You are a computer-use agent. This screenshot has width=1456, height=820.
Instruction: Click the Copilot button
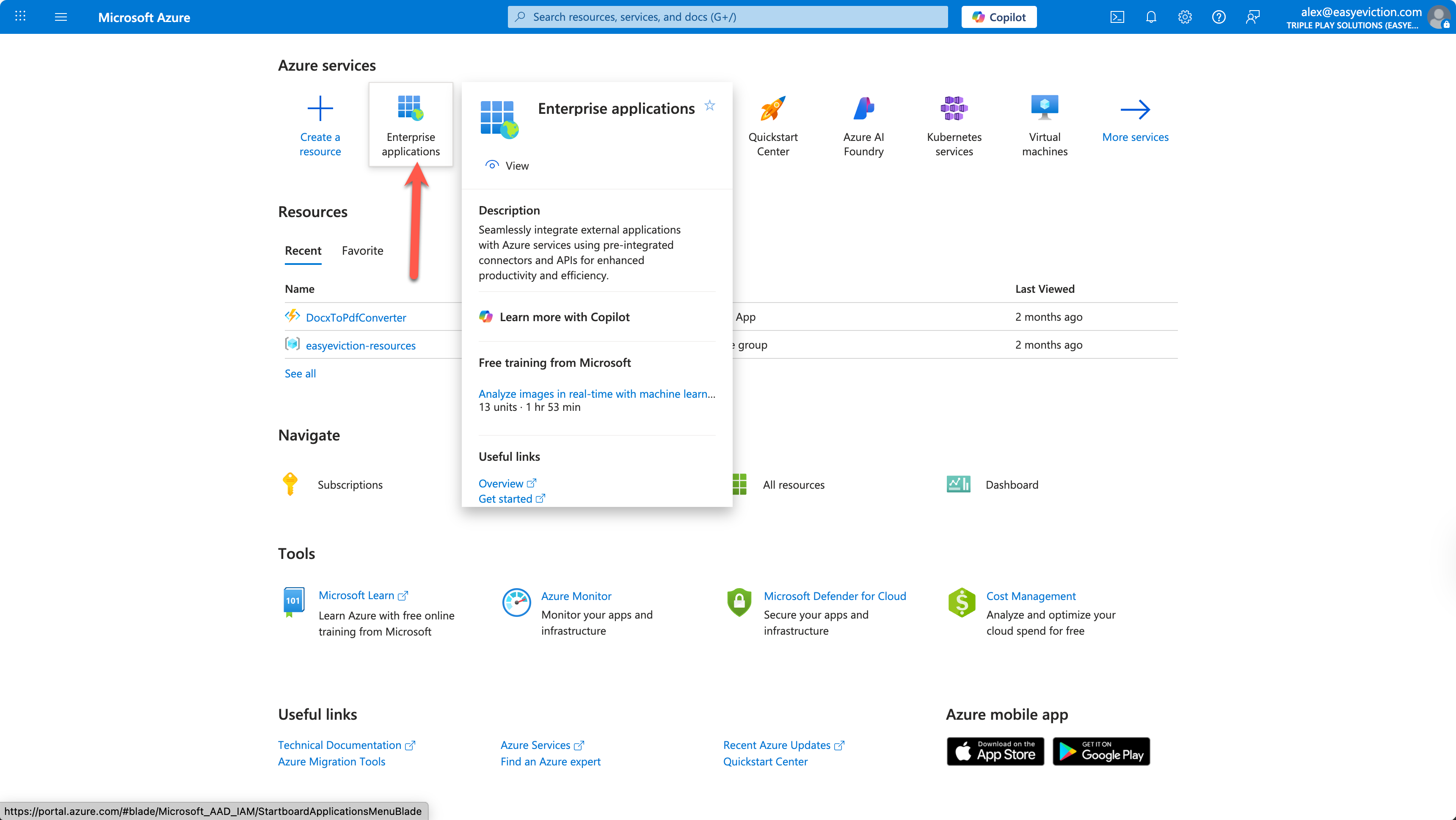click(999, 17)
